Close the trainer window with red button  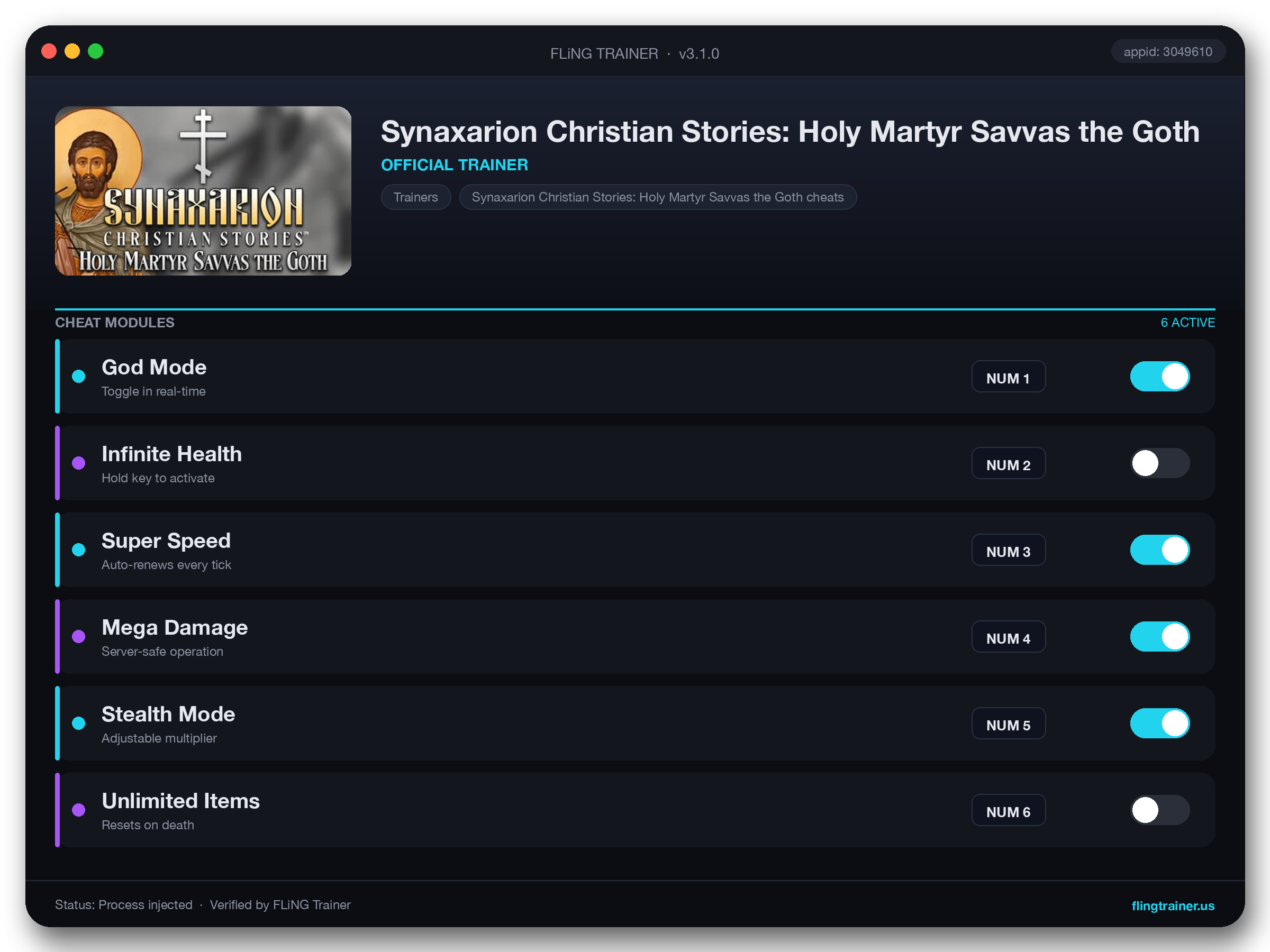(49, 52)
